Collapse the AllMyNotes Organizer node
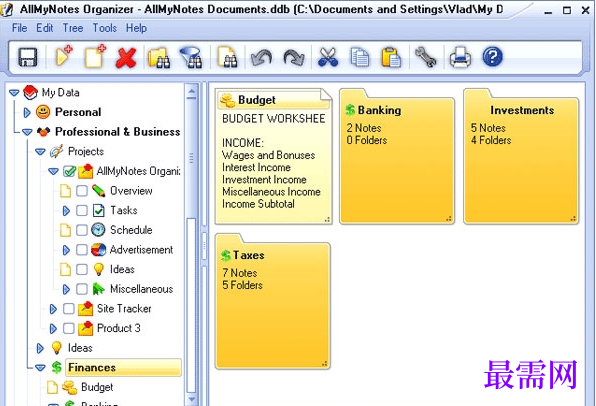The height and width of the screenshot is (406, 596). coord(53,171)
